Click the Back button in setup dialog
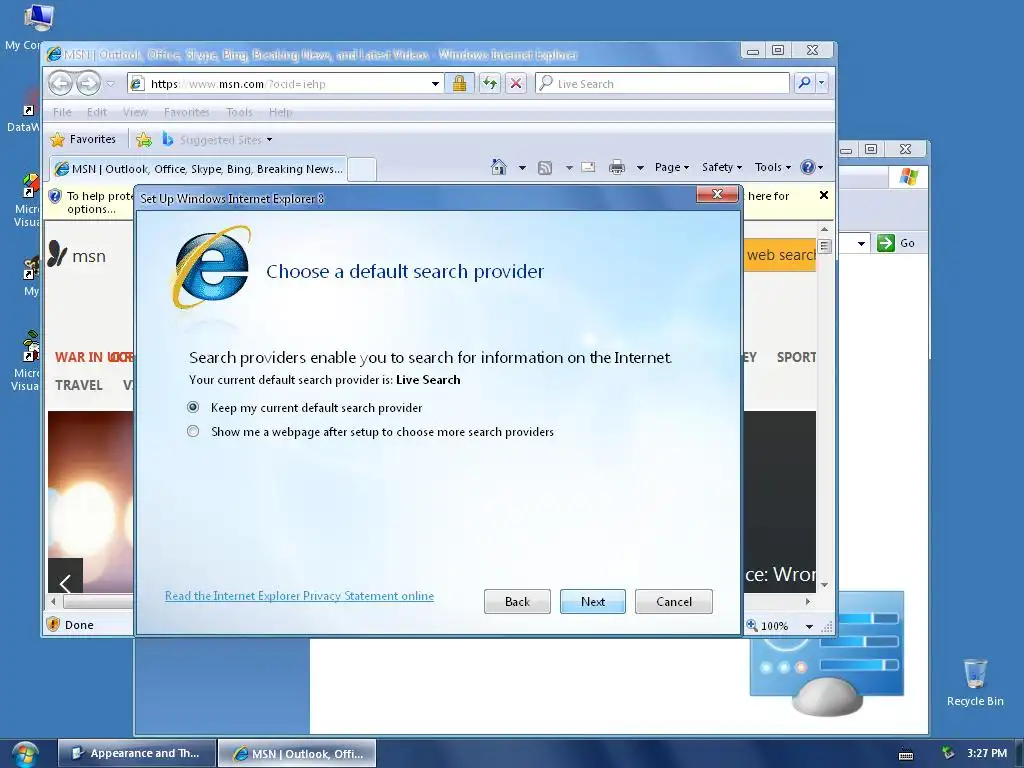Image resolution: width=1024 pixels, height=768 pixels. [517, 601]
